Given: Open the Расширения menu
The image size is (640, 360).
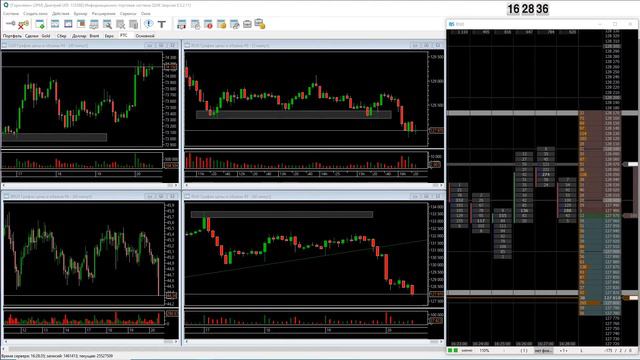Looking at the screenshot, I should click(x=104, y=13).
